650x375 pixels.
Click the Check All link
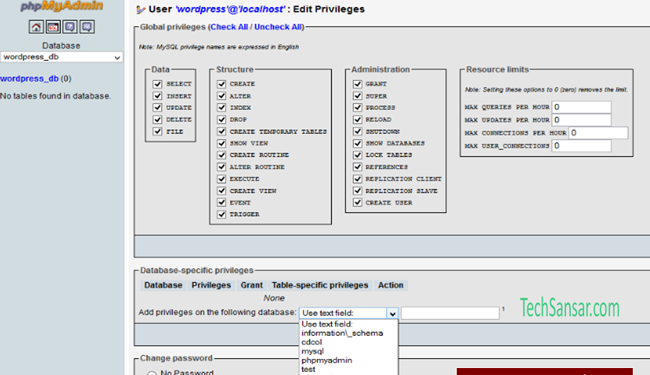tap(229, 27)
